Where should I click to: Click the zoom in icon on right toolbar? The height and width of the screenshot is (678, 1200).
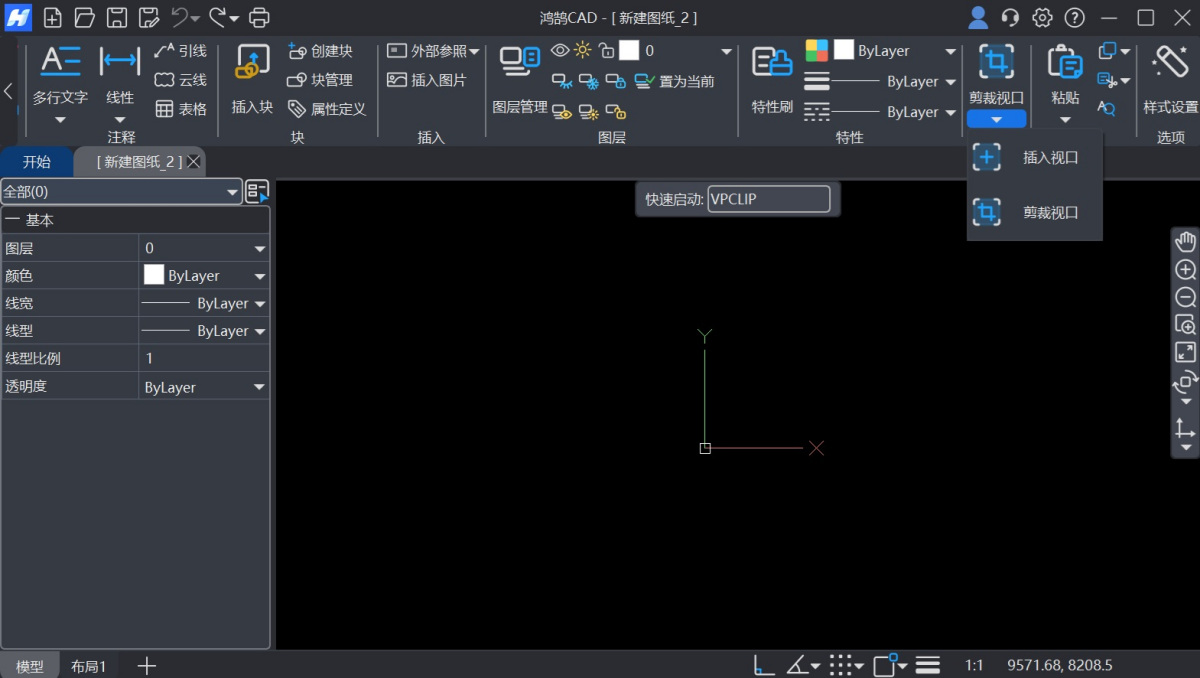click(x=1184, y=269)
